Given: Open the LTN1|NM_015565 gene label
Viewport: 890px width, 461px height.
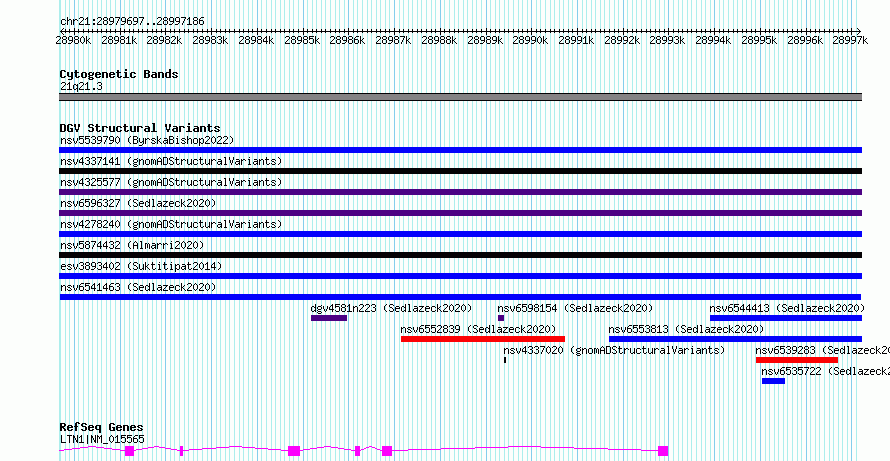Looking at the screenshot, I should click(102, 439).
